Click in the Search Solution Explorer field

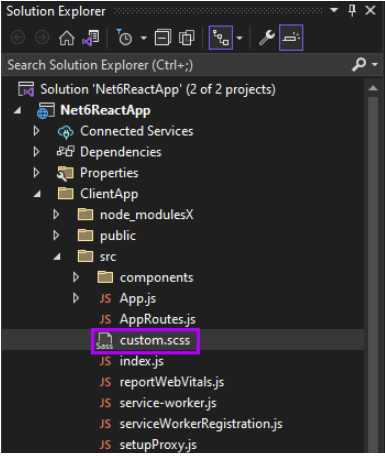tap(177, 65)
